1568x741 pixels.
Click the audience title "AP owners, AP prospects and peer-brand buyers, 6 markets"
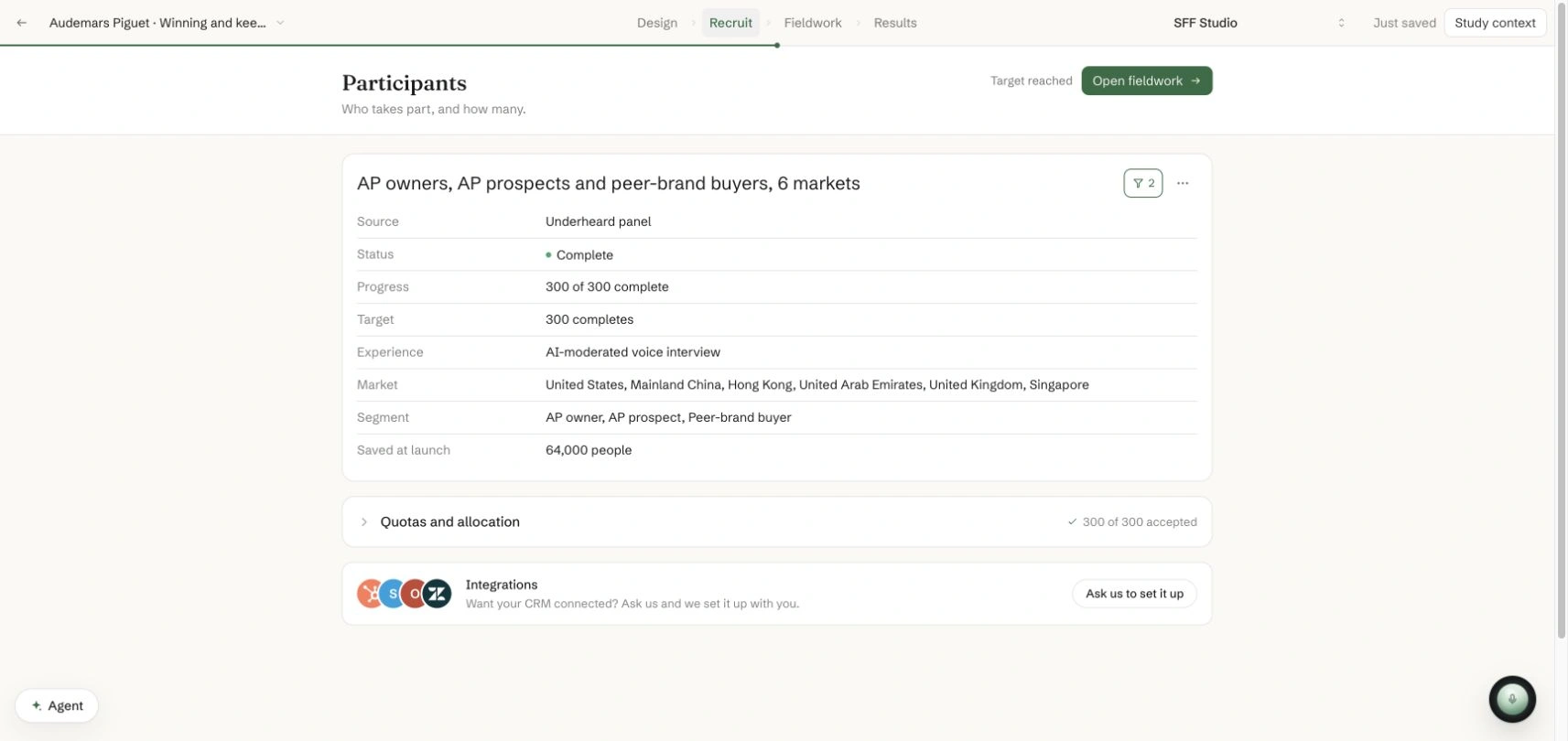609,183
